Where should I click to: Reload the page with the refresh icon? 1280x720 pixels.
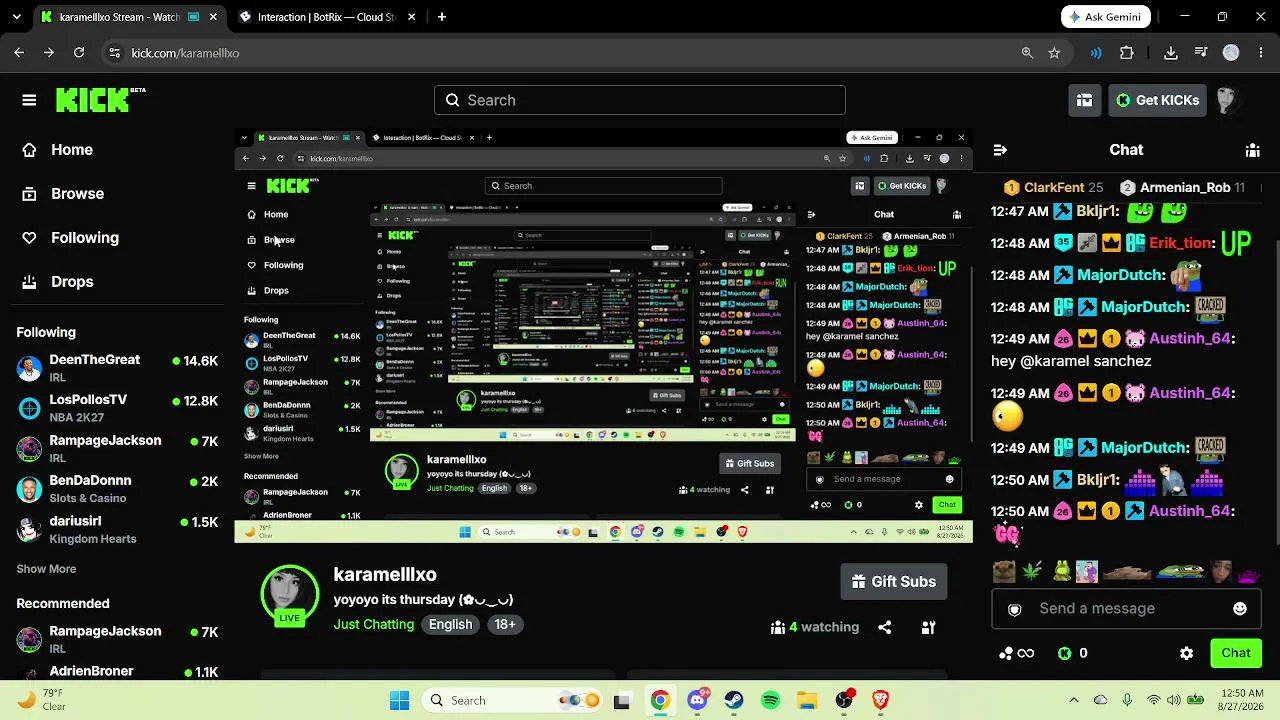[x=79, y=53]
